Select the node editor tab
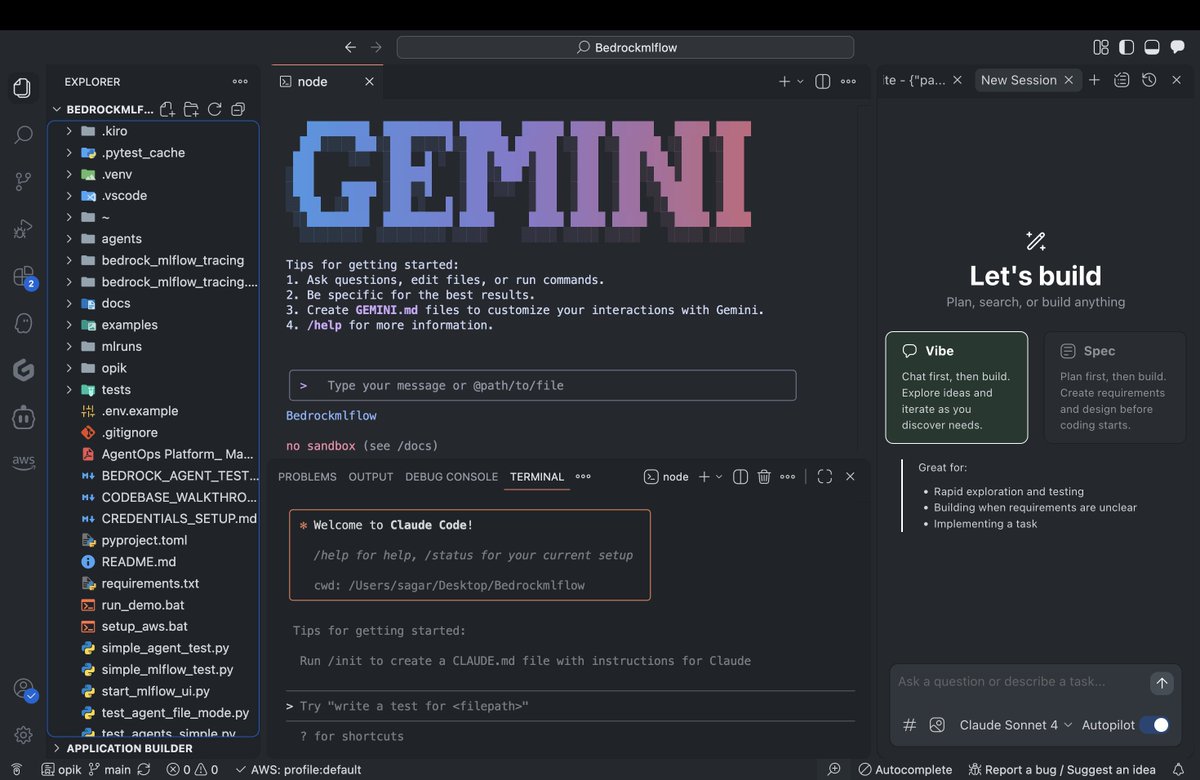The height and width of the screenshot is (780, 1200). pos(325,82)
